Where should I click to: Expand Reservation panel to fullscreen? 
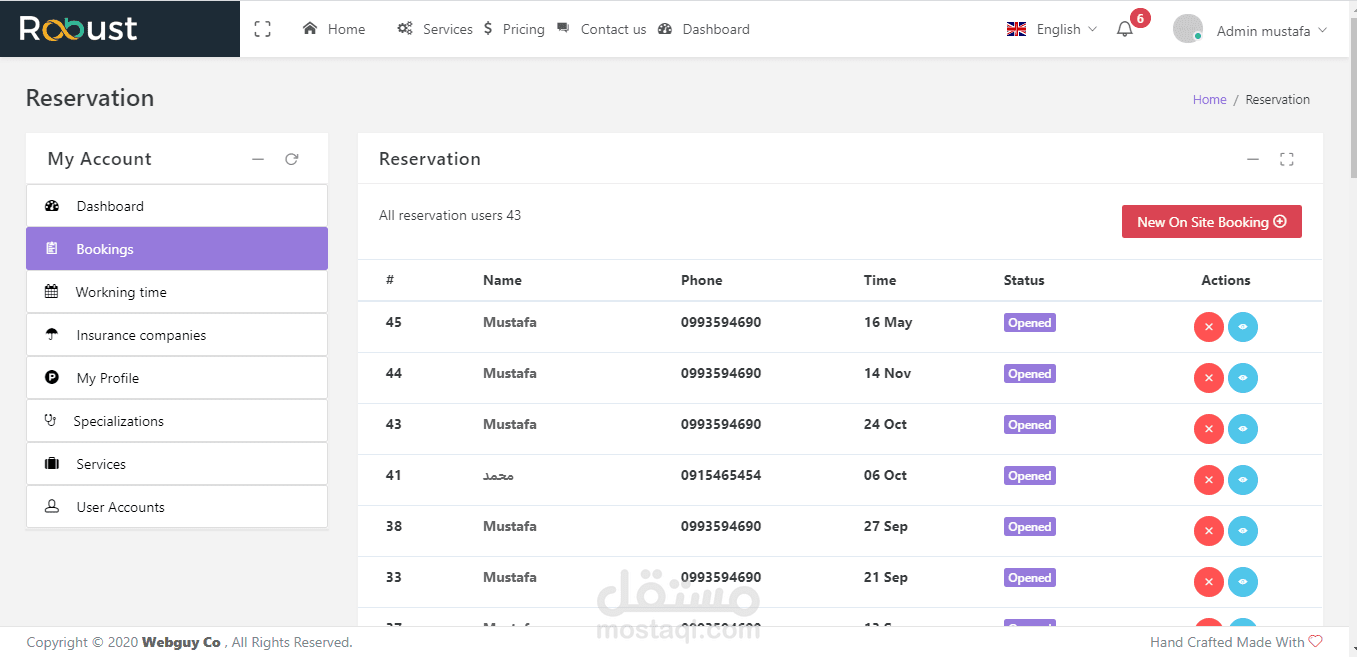coord(1287,159)
